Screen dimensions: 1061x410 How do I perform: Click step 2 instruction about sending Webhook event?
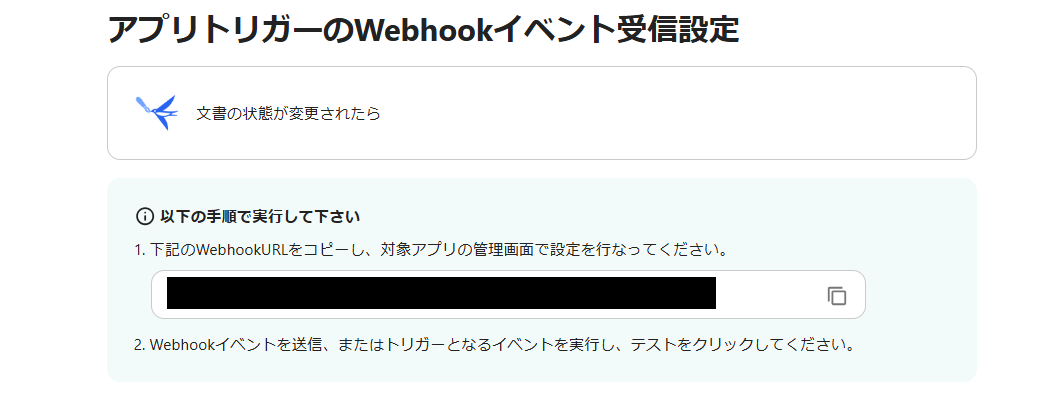tap(495, 344)
